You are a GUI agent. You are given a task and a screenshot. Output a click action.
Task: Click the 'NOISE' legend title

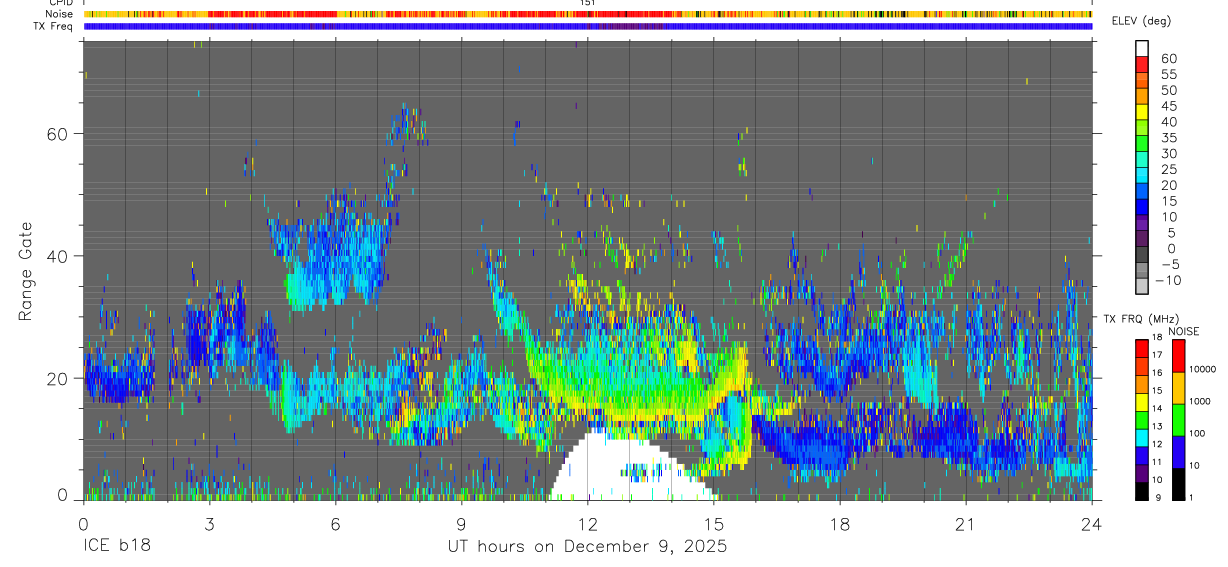tap(1183, 331)
